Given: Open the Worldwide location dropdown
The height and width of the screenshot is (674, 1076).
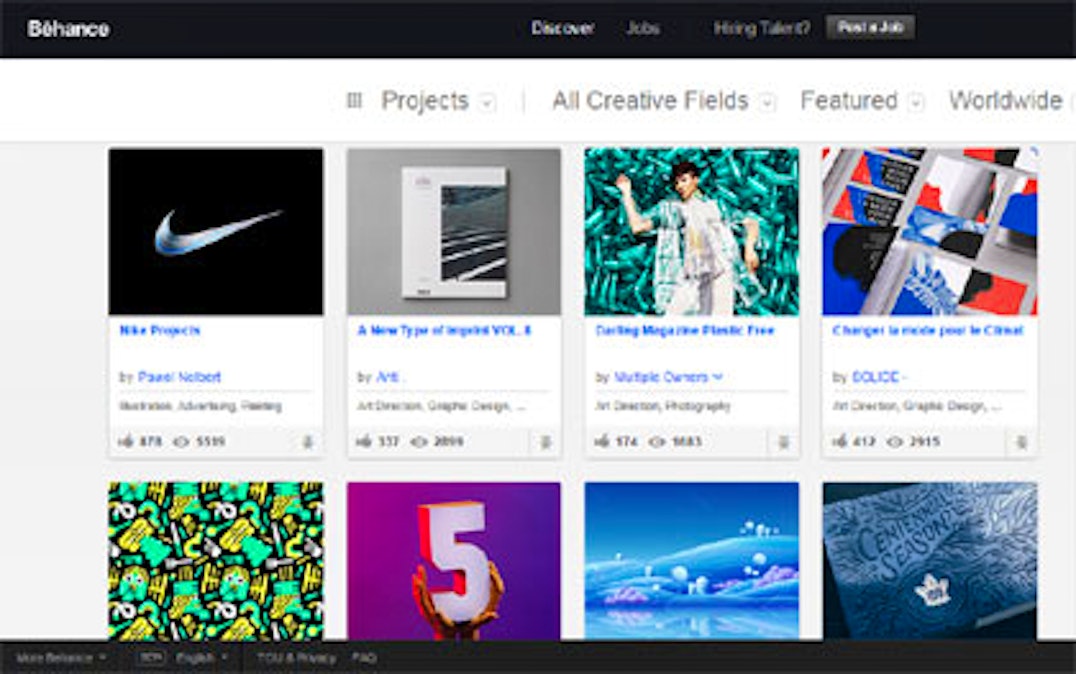Looking at the screenshot, I should click(1011, 101).
